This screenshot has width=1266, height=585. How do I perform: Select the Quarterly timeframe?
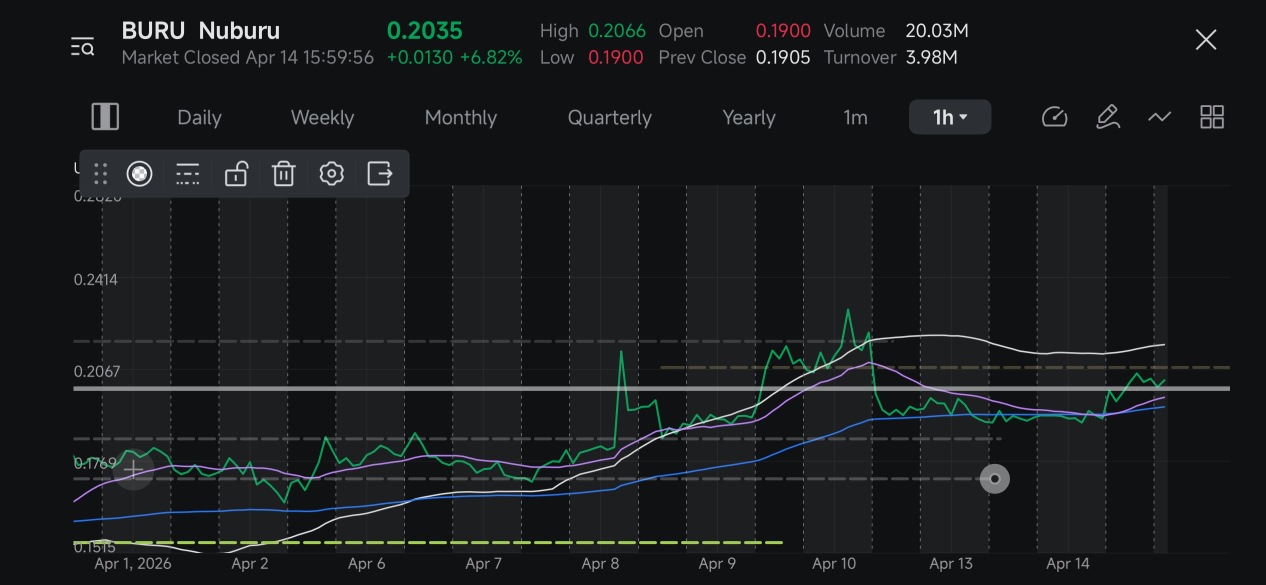tap(610, 117)
